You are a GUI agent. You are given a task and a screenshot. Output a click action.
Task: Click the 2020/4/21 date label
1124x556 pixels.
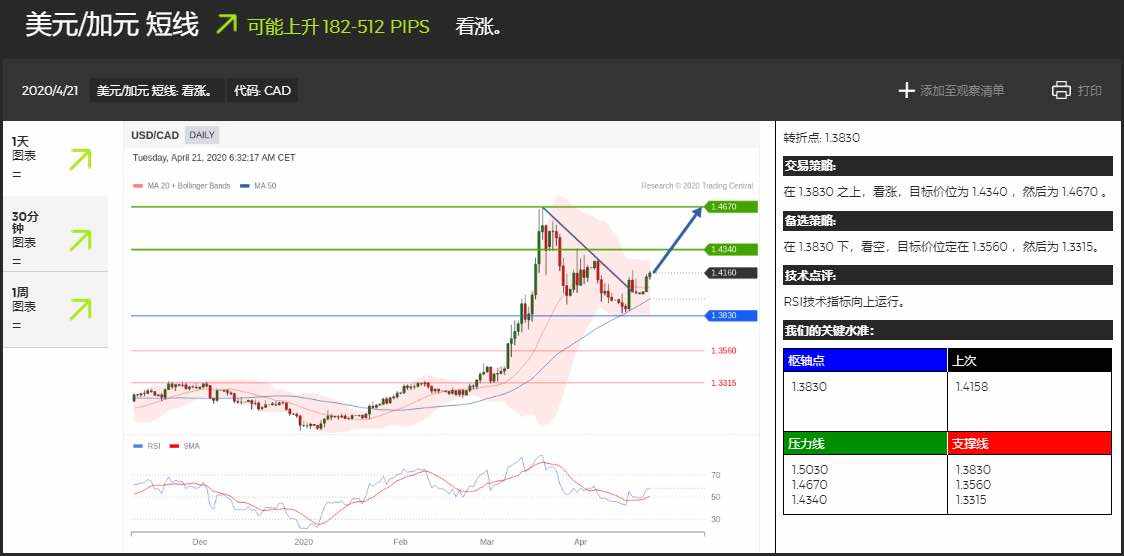click(50, 91)
